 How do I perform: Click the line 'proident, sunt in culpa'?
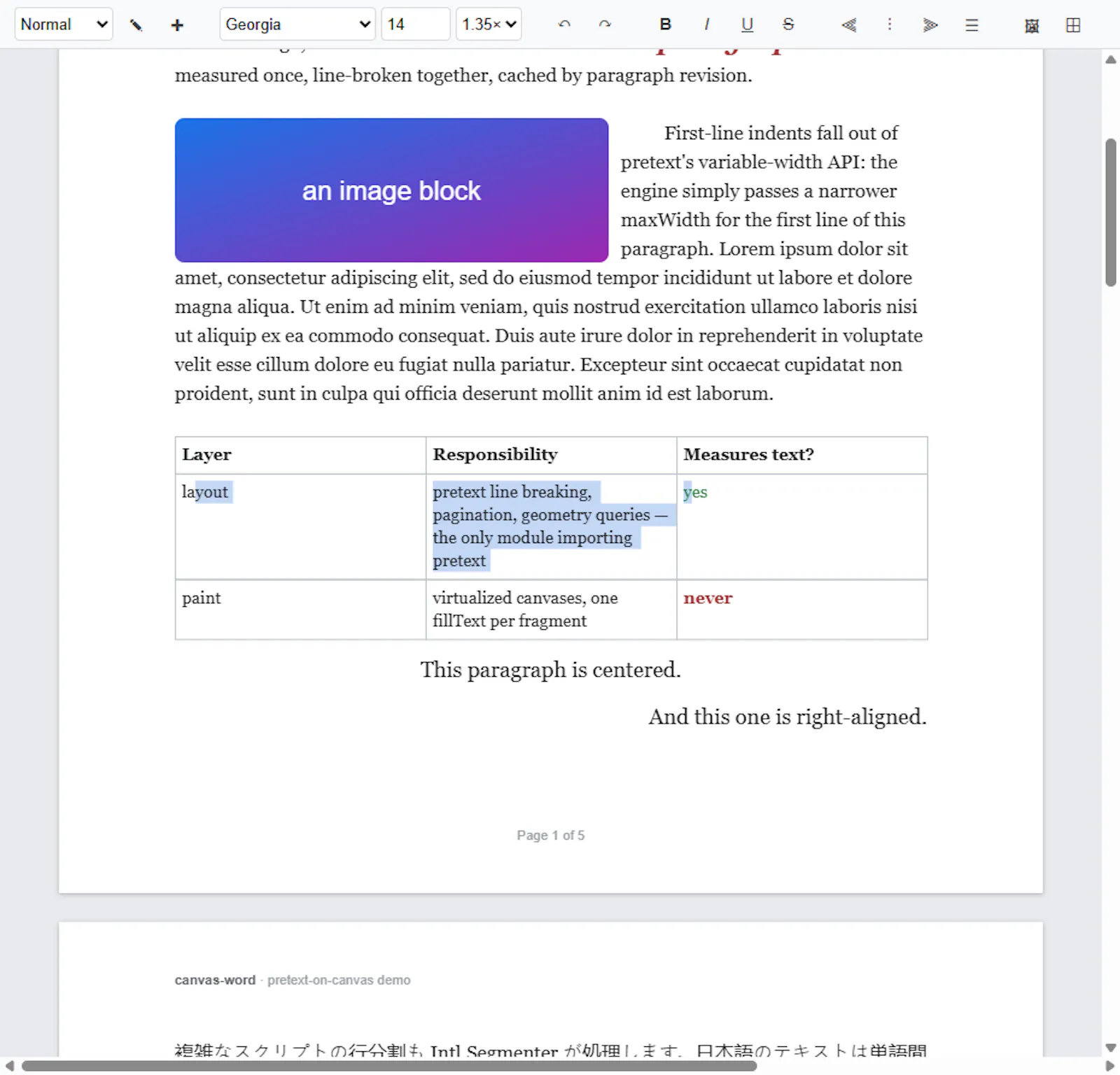click(x=474, y=393)
